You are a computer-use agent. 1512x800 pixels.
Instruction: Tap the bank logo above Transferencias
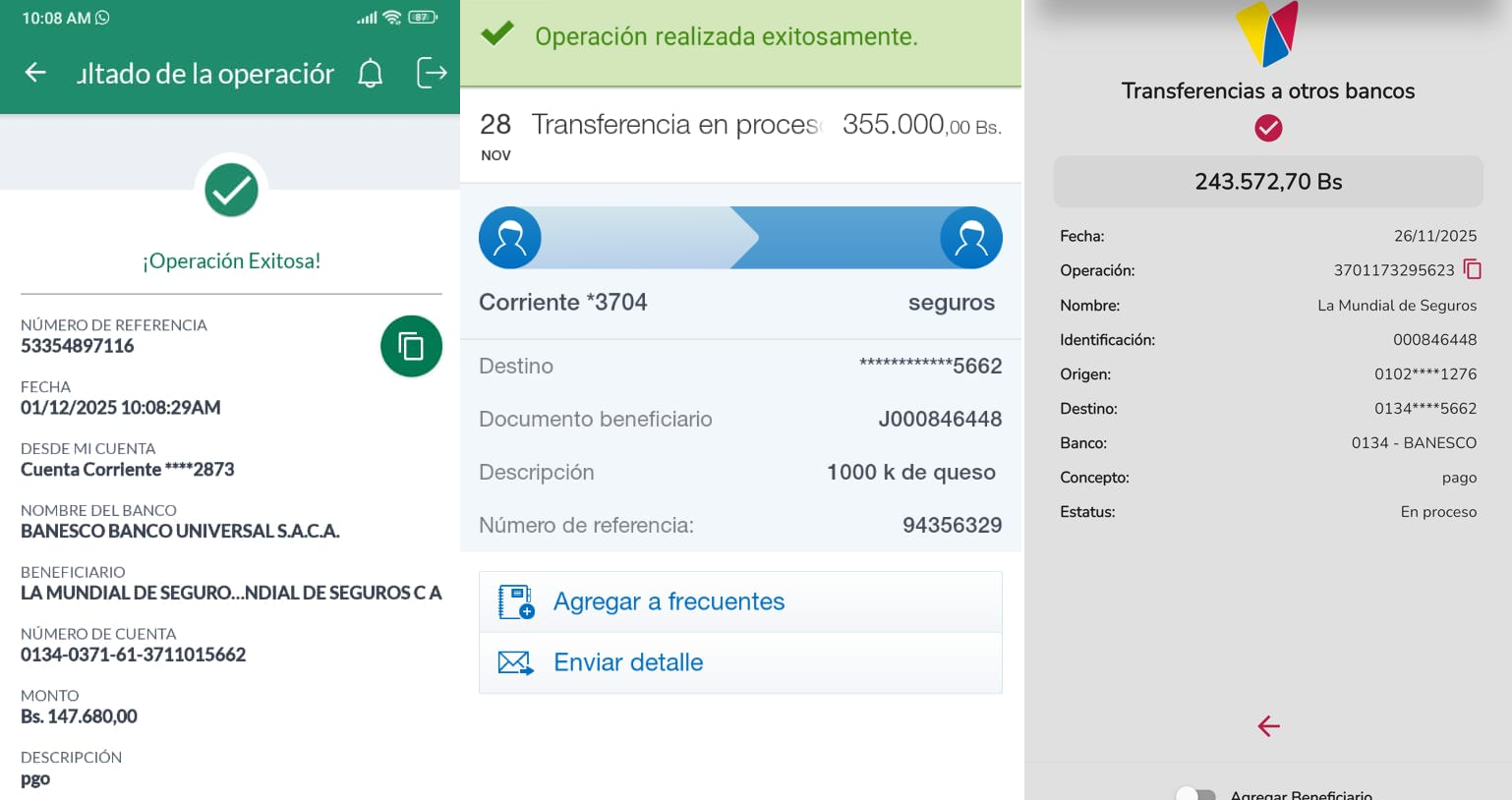pyautogui.click(x=1267, y=32)
